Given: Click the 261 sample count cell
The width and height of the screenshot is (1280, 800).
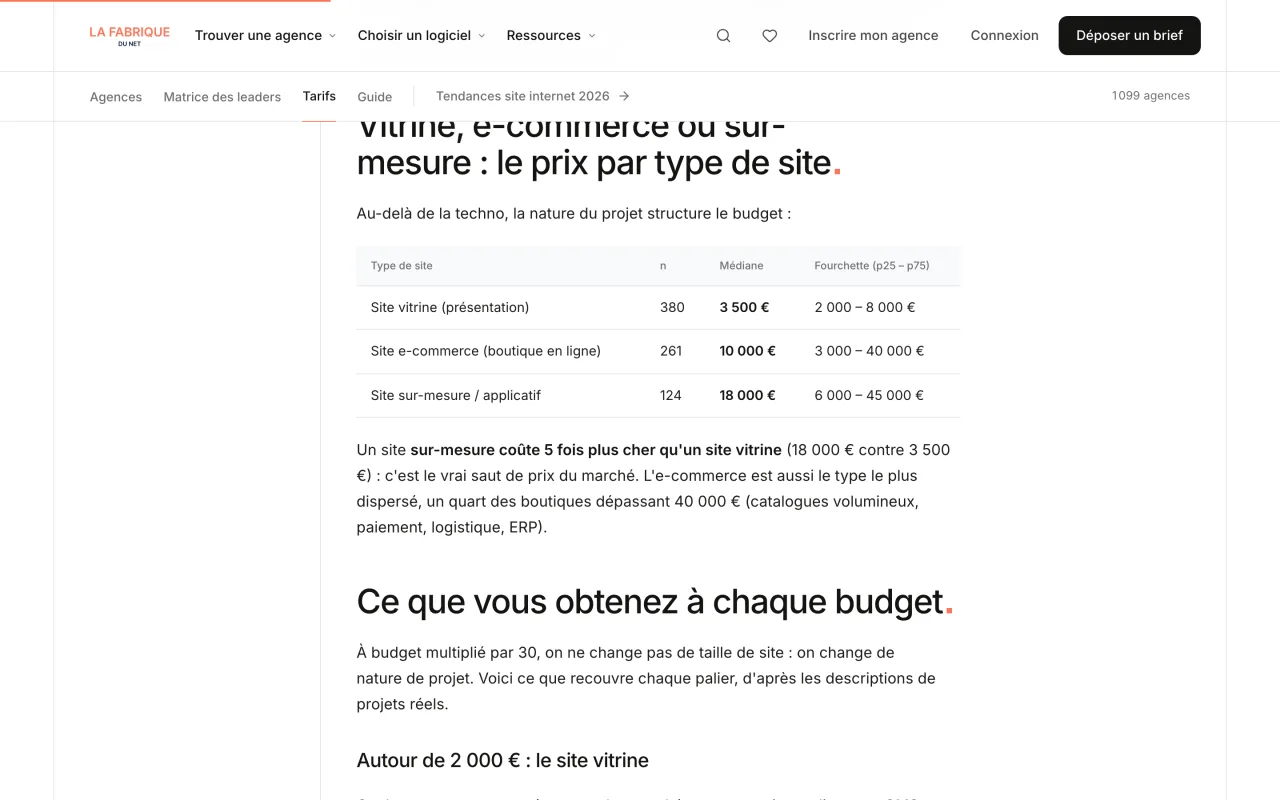Looking at the screenshot, I should point(671,351).
